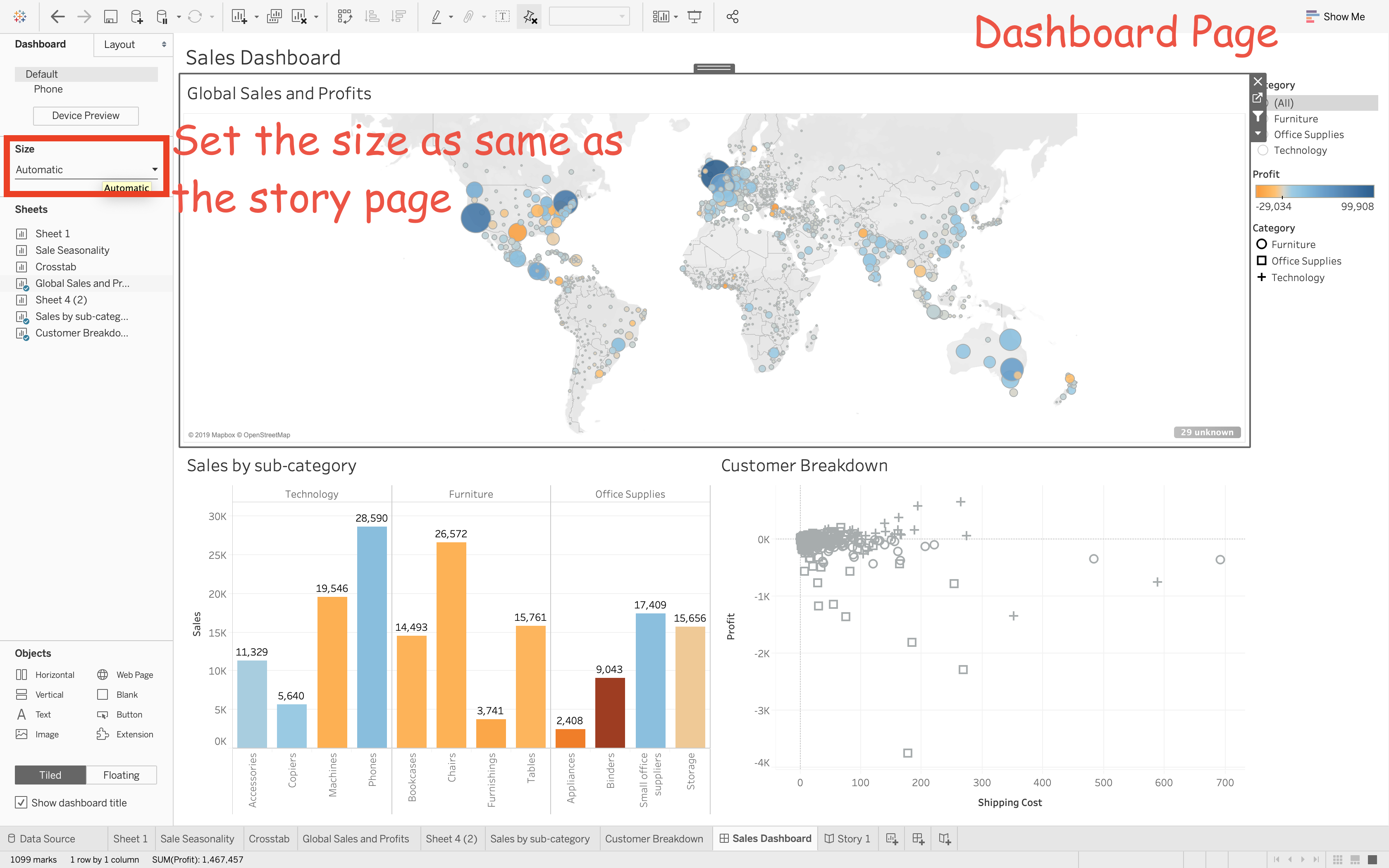The image size is (1389, 868).
Task: Open Presentation mode icon
Action: pyautogui.click(x=694, y=17)
